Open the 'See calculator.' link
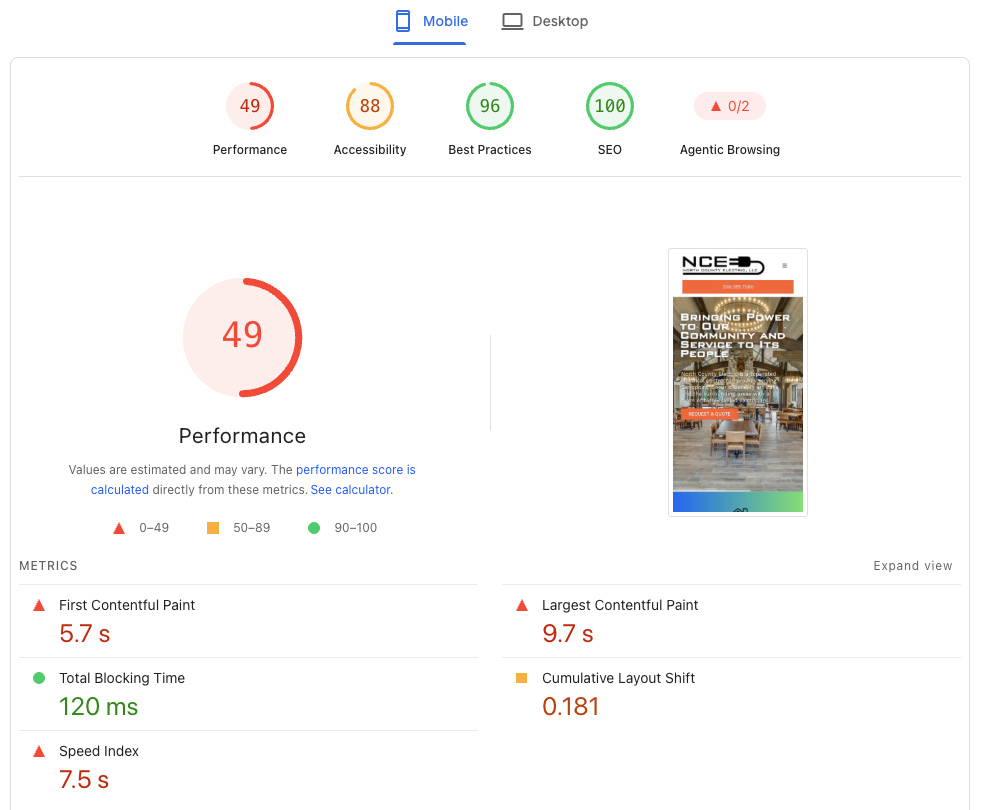The image size is (982, 810). coord(351,489)
